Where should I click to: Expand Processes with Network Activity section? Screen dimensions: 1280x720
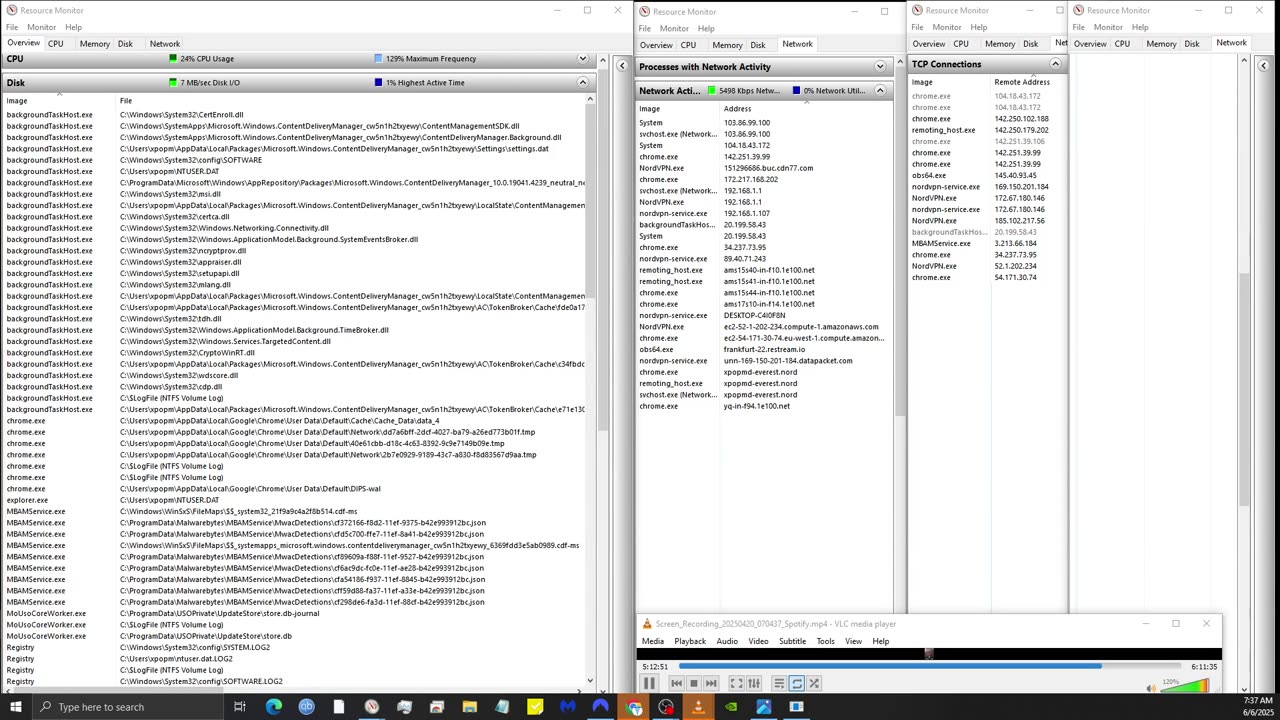pos(880,67)
